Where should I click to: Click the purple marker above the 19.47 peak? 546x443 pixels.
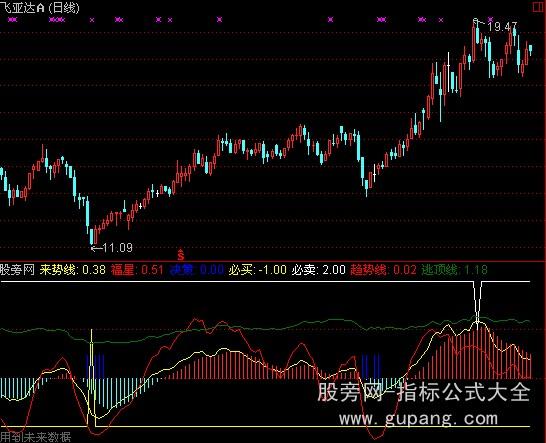pos(490,19)
